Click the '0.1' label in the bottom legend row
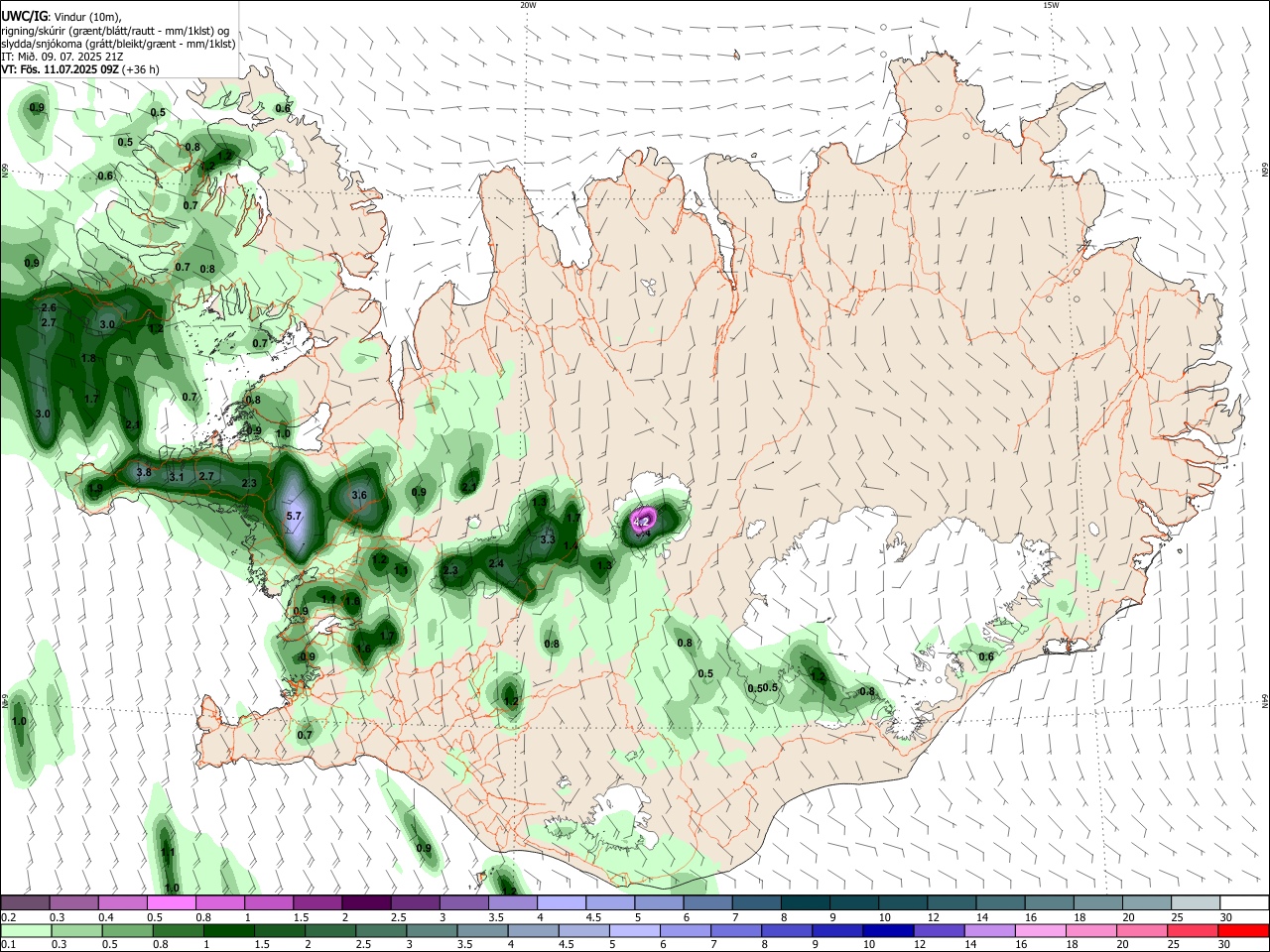This screenshot has height=952, width=1270. click(8, 945)
